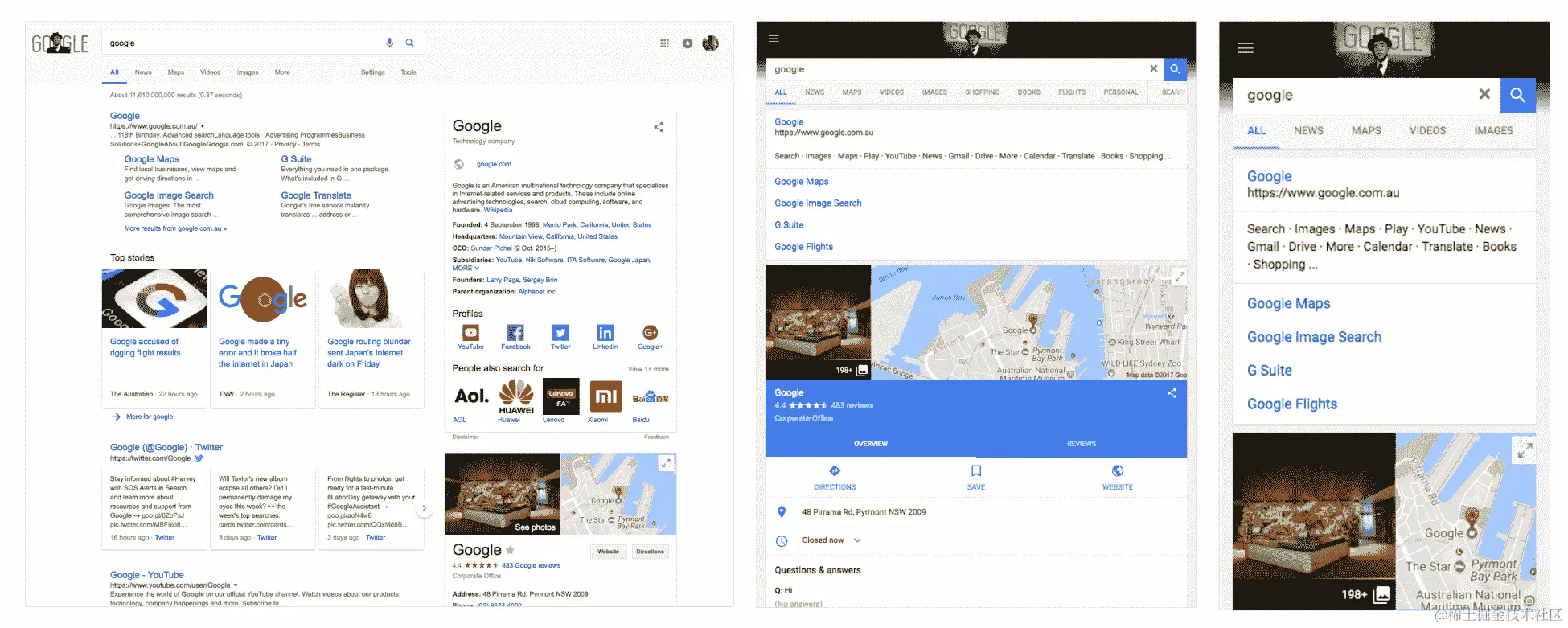Open the Facebook profile icon in Profiles section
Viewport: 1568px width, 628px height.
[515, 332]
